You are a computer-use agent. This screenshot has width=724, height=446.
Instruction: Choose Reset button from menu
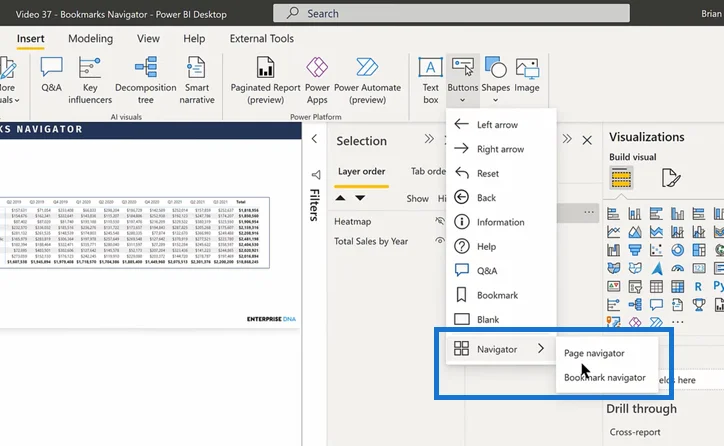pos(501,173)
